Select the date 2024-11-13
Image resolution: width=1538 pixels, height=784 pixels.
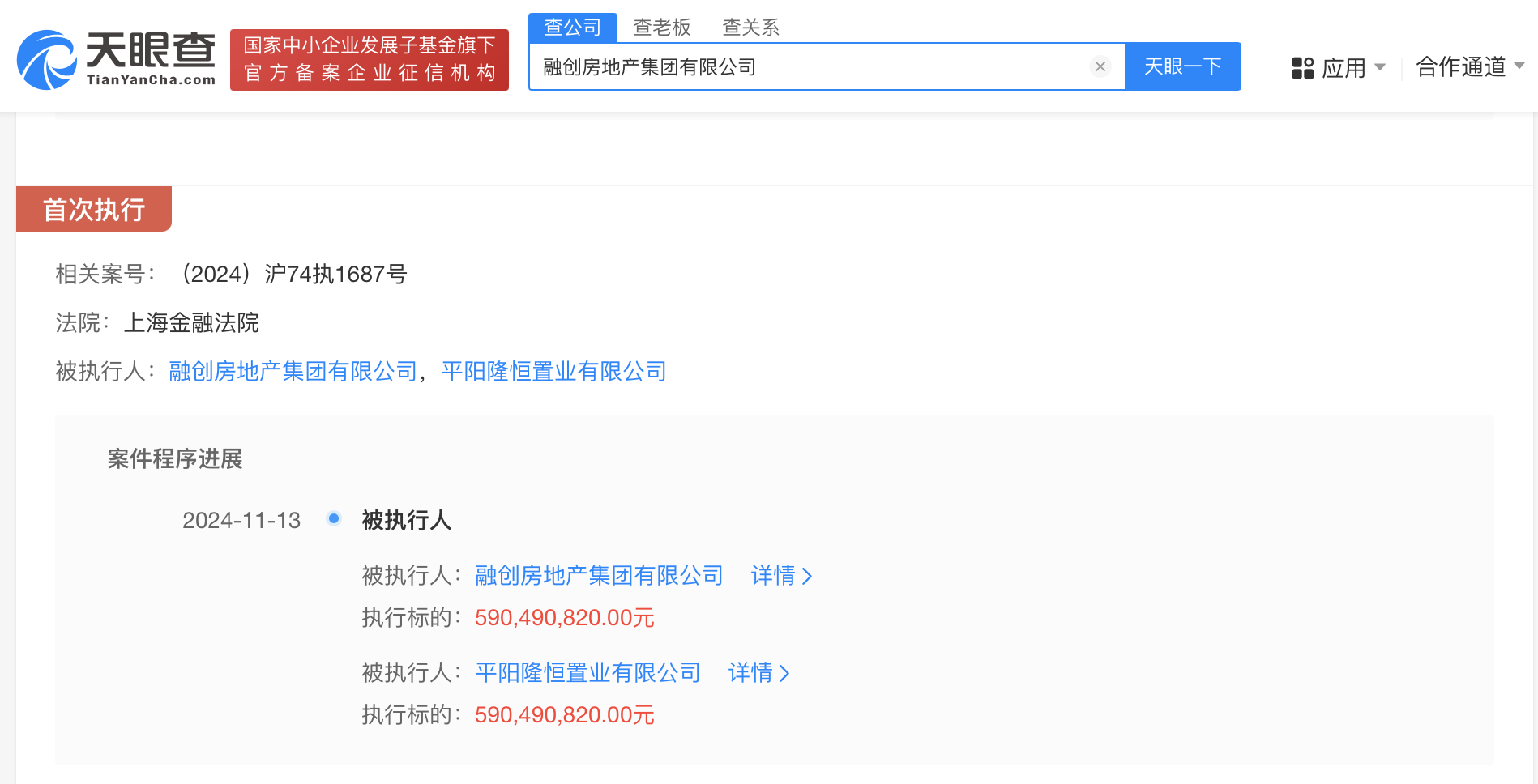click(x=241, y=520)
